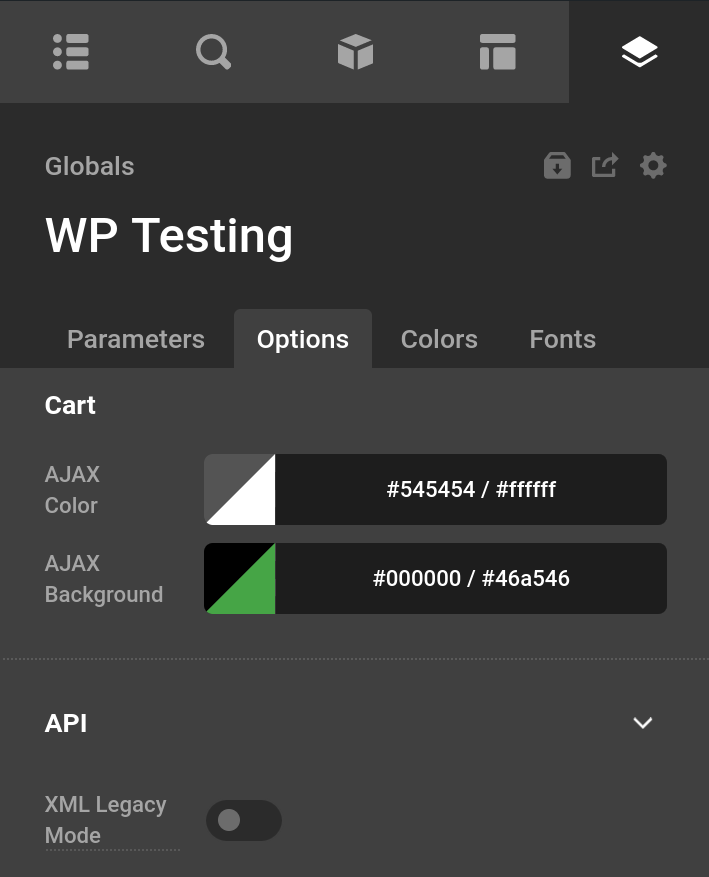
Task: Open settings via the gear icon
Action: click(x=653, y=165)
